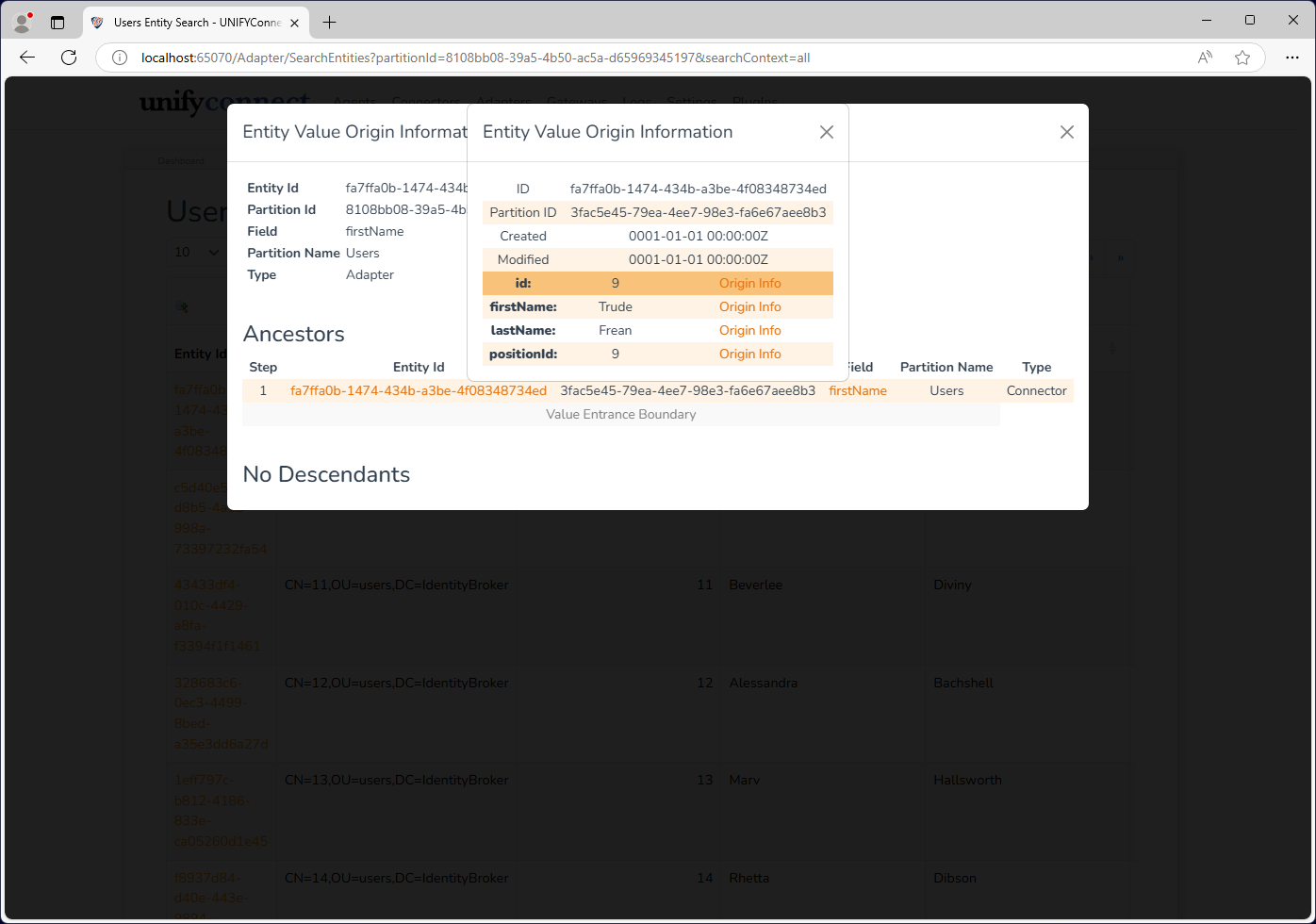Open background entity link starting 328683c6
This screenshot has width=1316, height=924.
pyautogui.click(x=221, y=713)
